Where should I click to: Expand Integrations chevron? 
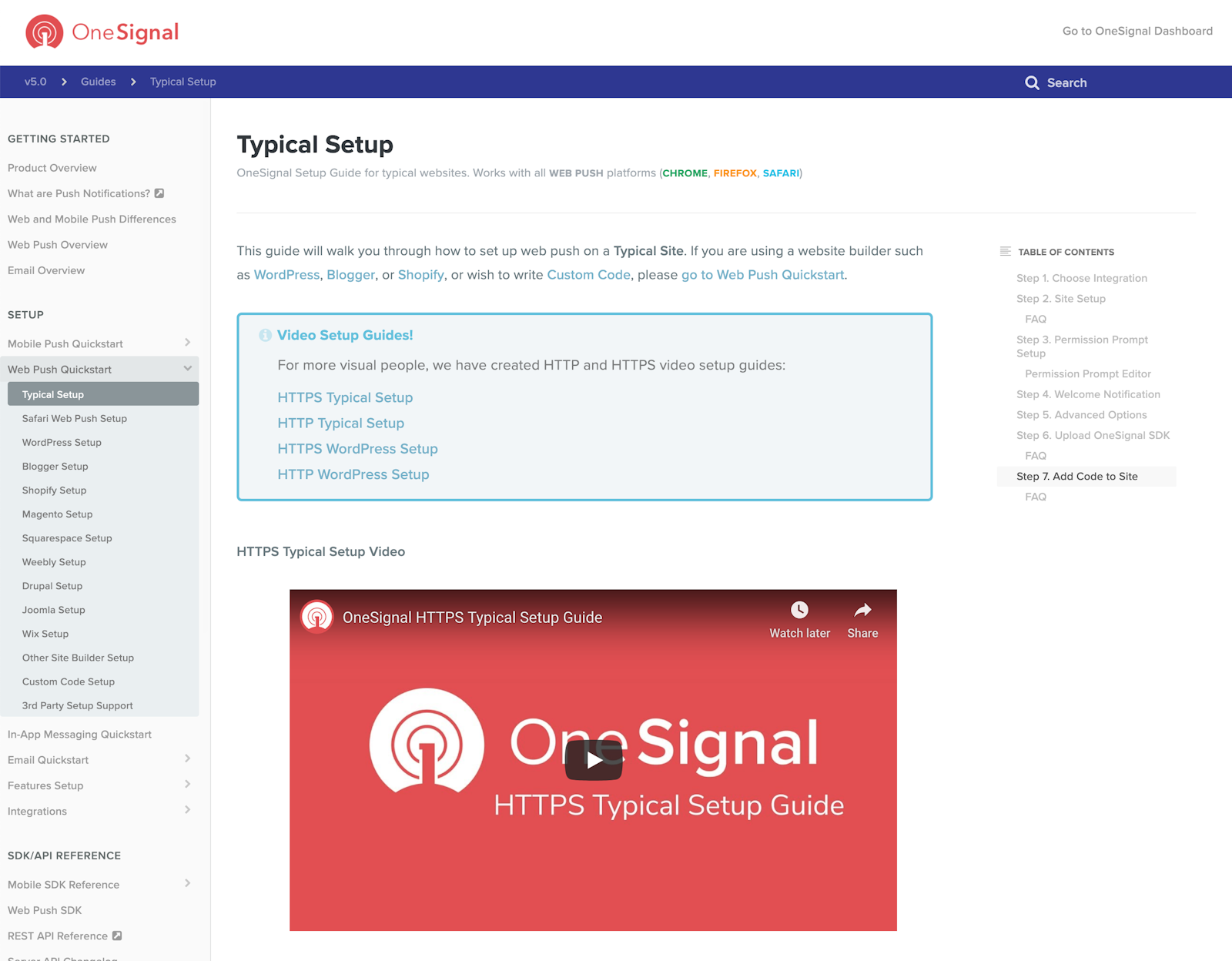pos(187,810)
